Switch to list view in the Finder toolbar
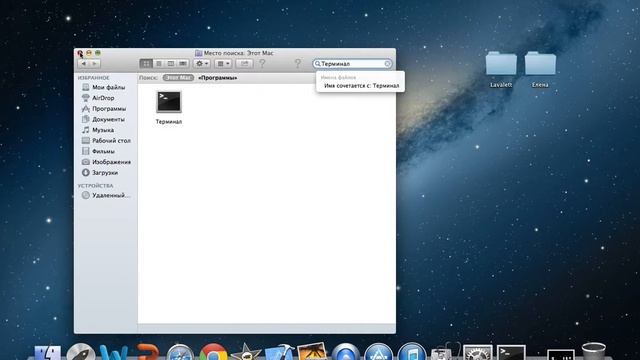640x360 pixels. pyautogui.click(x=159, y=64)
